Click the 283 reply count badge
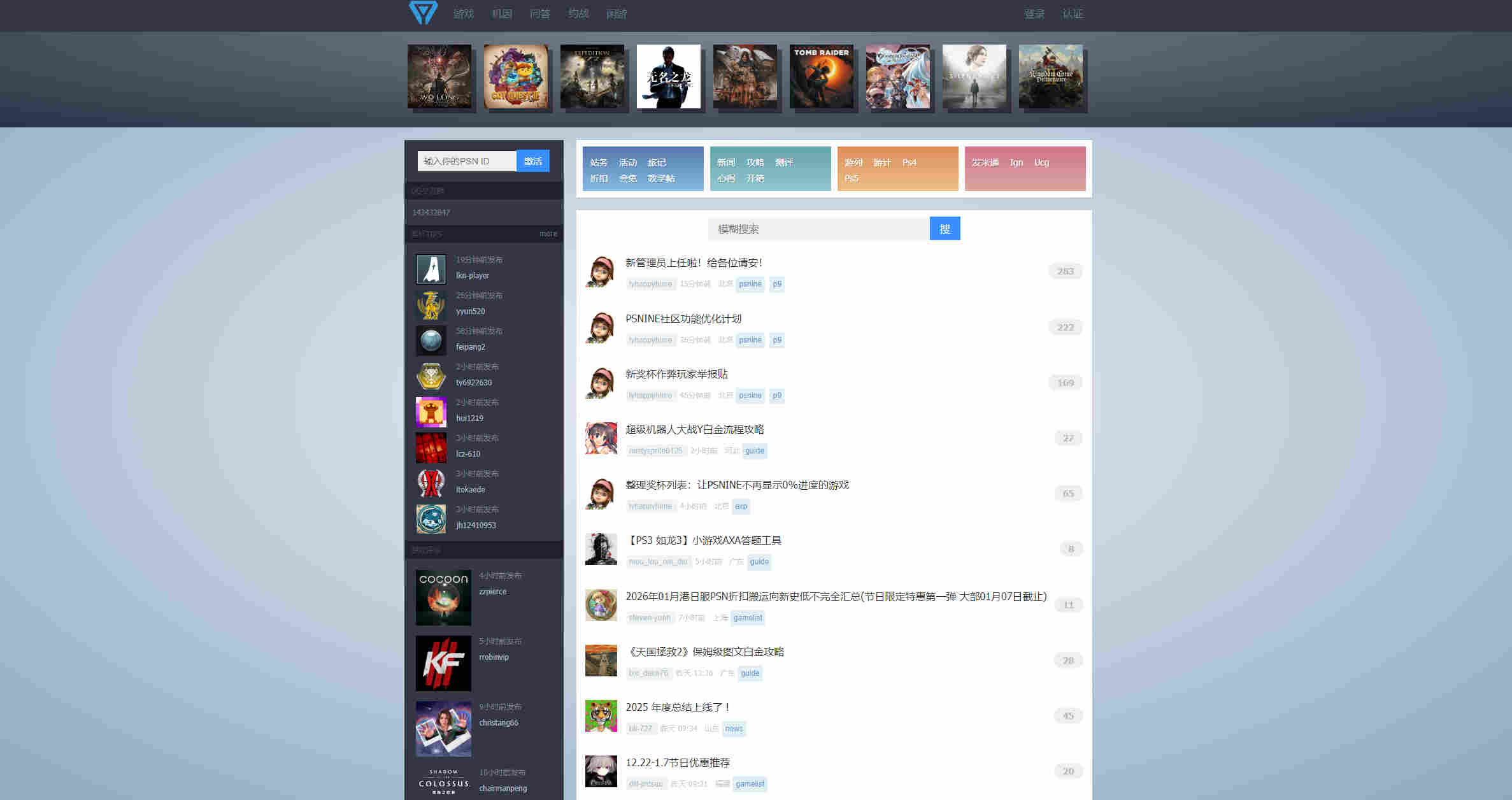The height and width of the screenshot is (800, 1512). pyautogui.click(x=1065, y=271)
